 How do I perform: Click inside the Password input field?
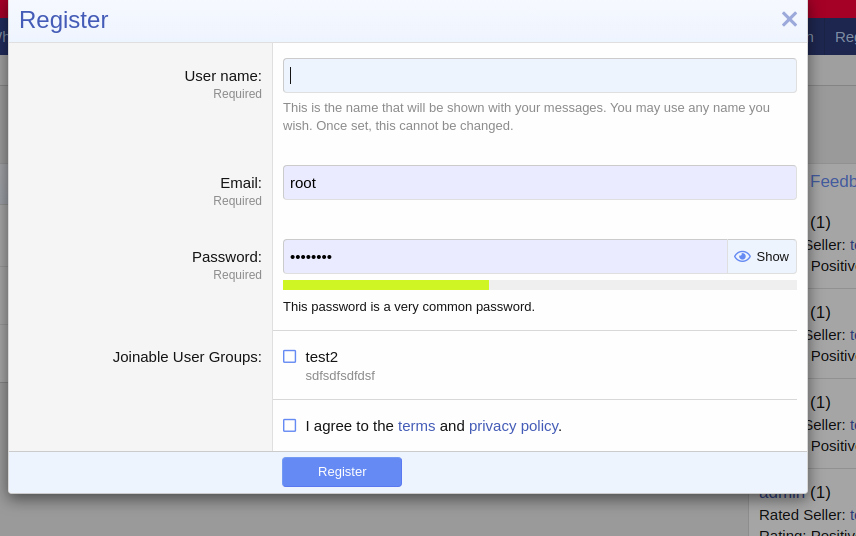505,257
